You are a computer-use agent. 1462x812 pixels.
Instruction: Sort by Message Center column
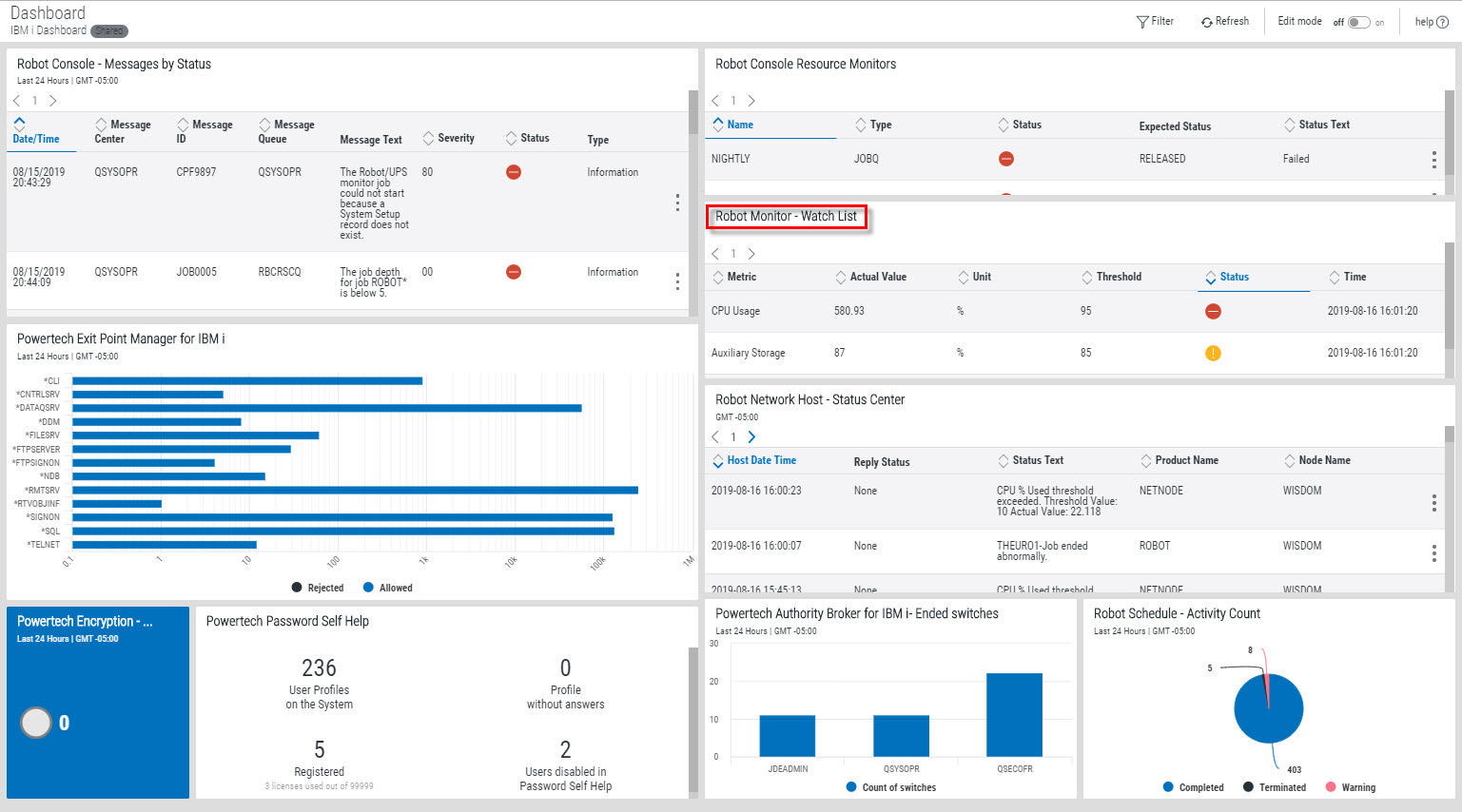click(123, 132)
